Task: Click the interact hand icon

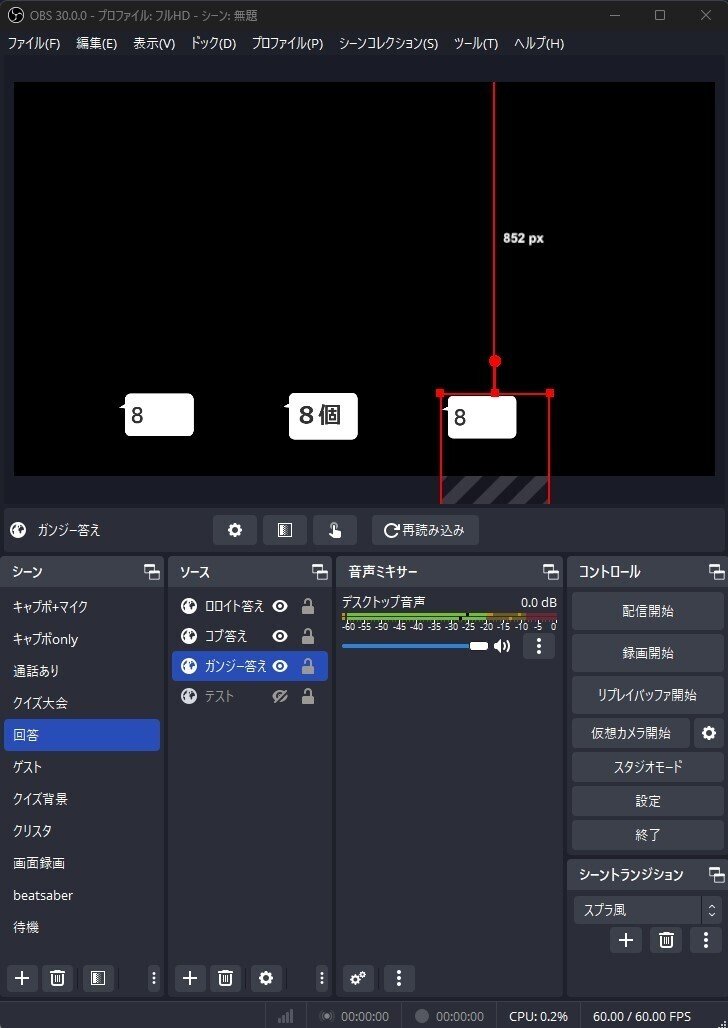Action: [x=334, y=530]
